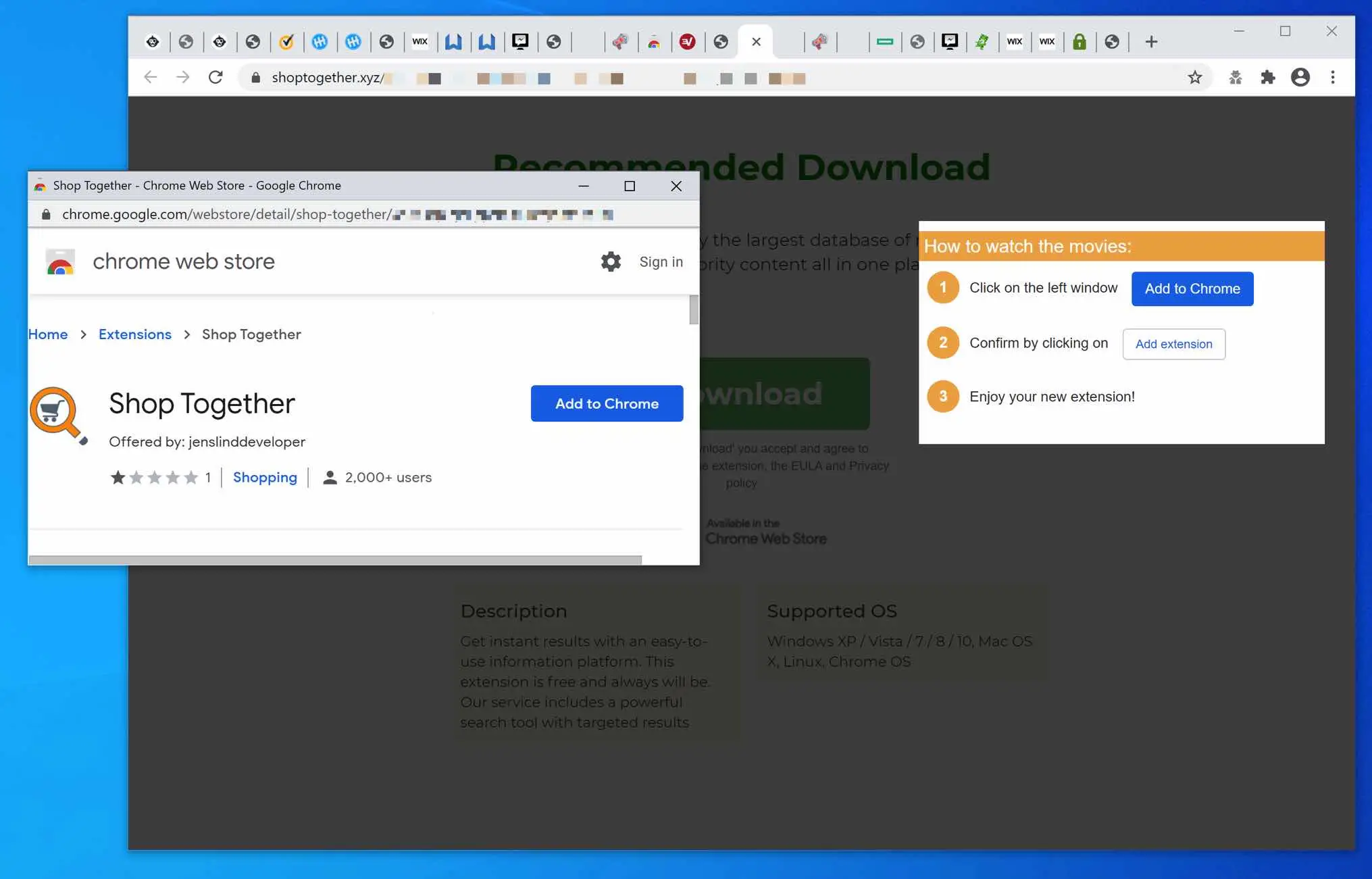Click the Shopping category tag
Screen dimensions: 1372x879
point(264,477)
